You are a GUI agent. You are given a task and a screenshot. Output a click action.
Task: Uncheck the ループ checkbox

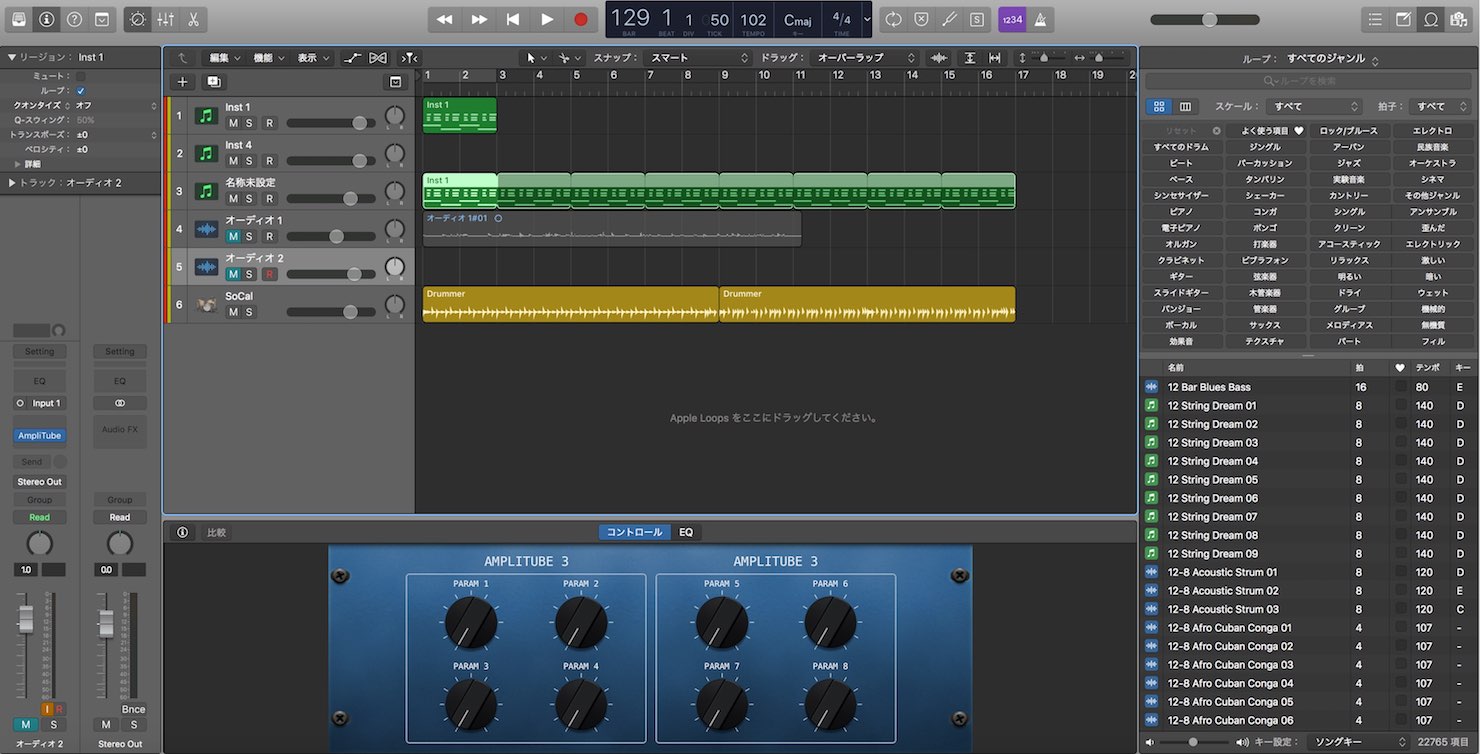tap(81, 91)
